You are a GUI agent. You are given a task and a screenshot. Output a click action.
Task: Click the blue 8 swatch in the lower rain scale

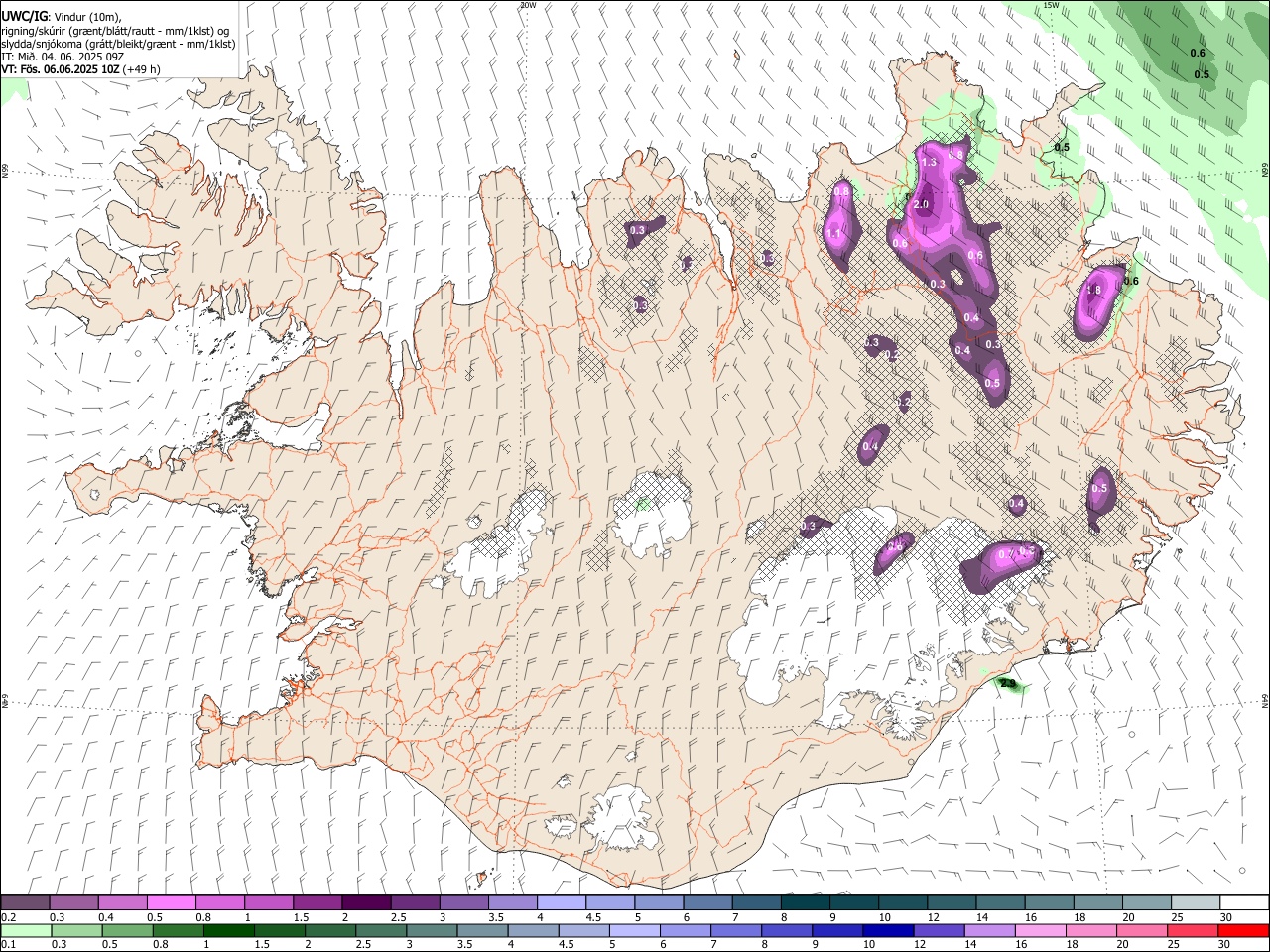pos(786,930)
